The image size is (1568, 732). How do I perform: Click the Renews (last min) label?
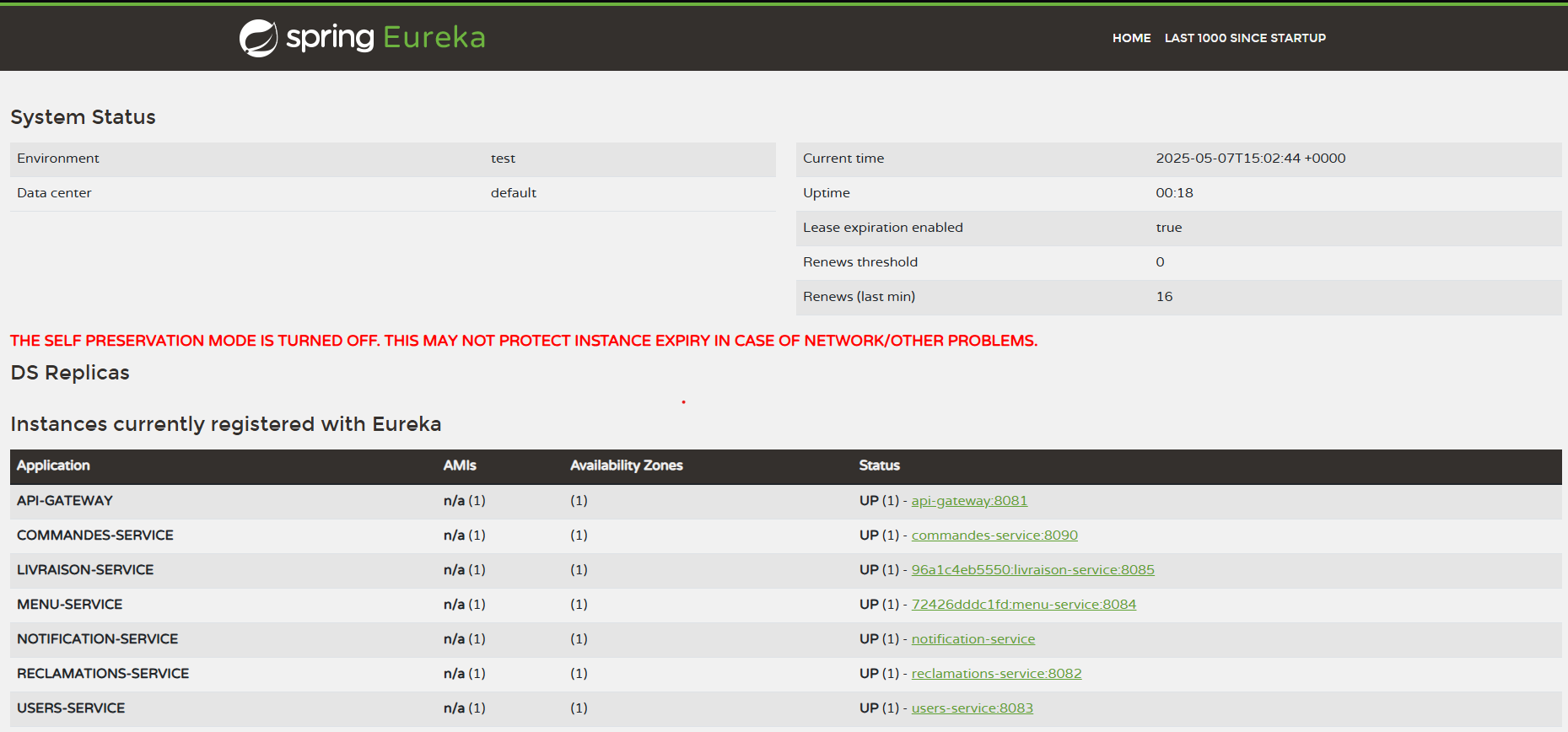(x=859, y=297)
